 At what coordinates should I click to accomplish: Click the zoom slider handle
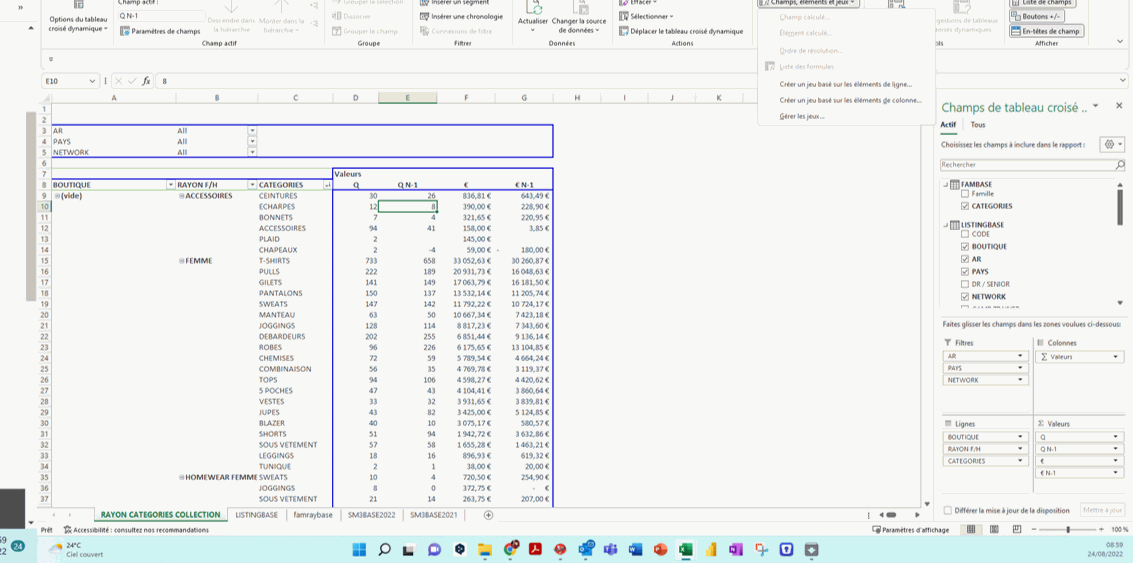(x=1068, y=530)
